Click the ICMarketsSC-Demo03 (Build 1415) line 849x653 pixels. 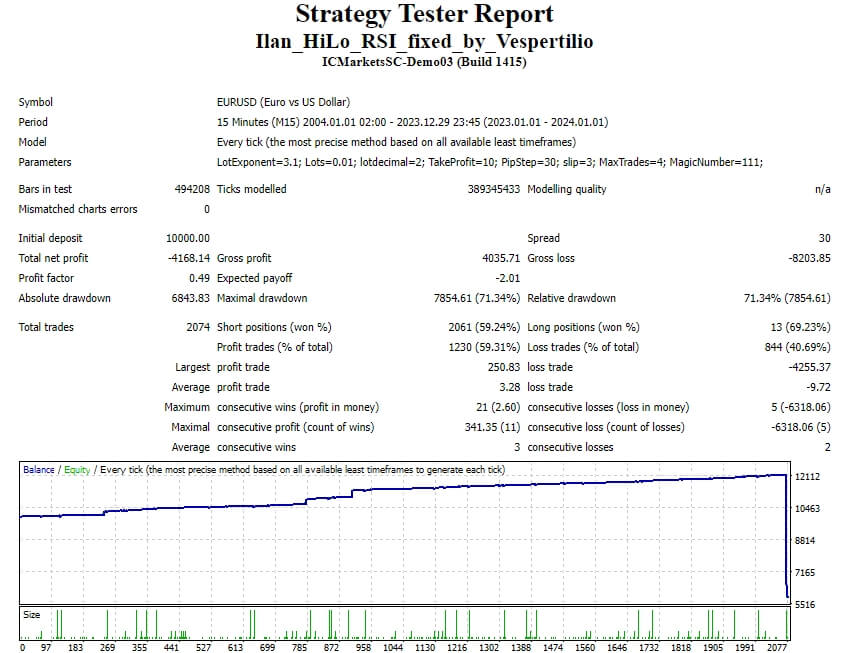point(424,62)
